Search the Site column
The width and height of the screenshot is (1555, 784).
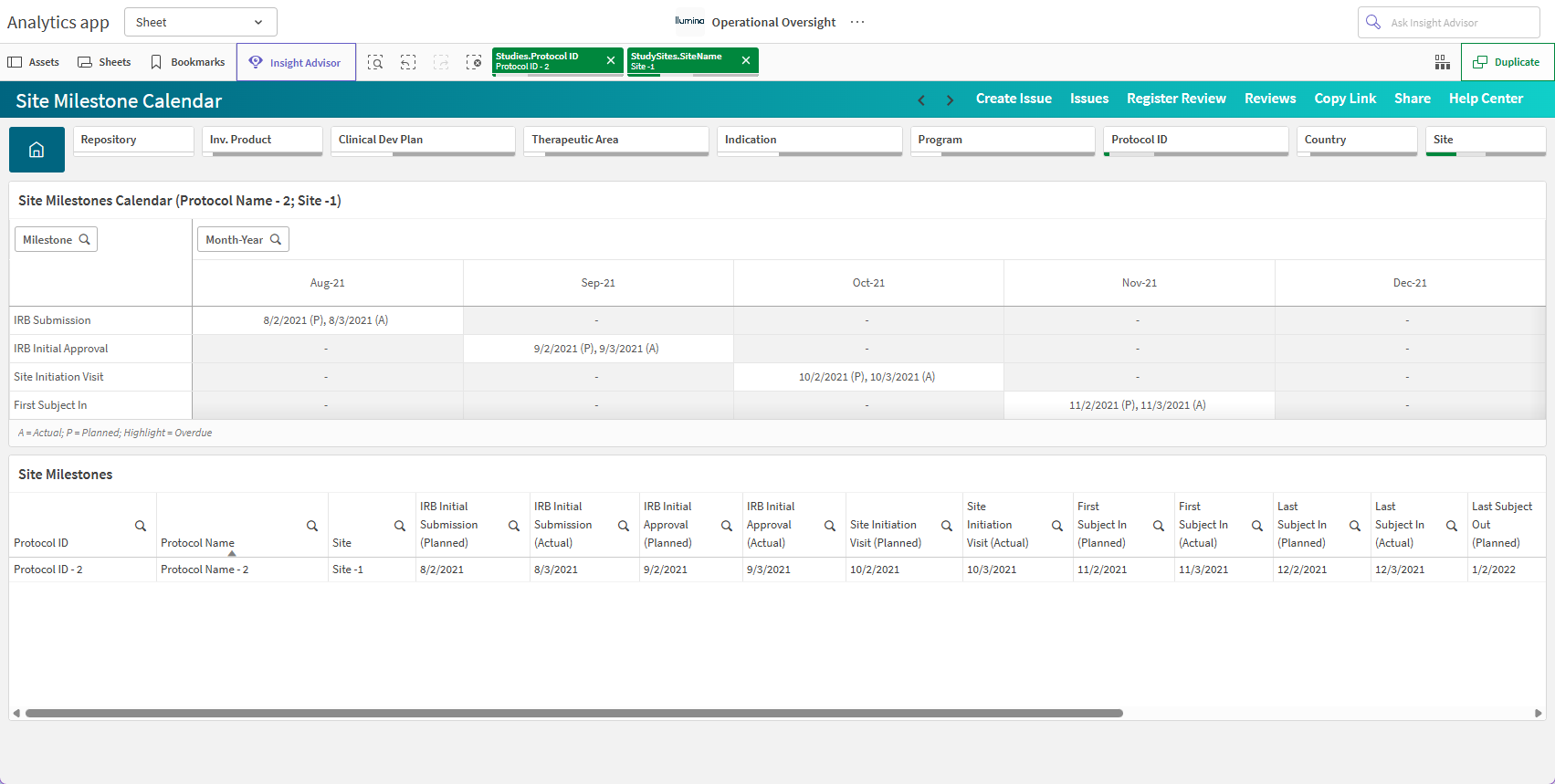[400, 526]
